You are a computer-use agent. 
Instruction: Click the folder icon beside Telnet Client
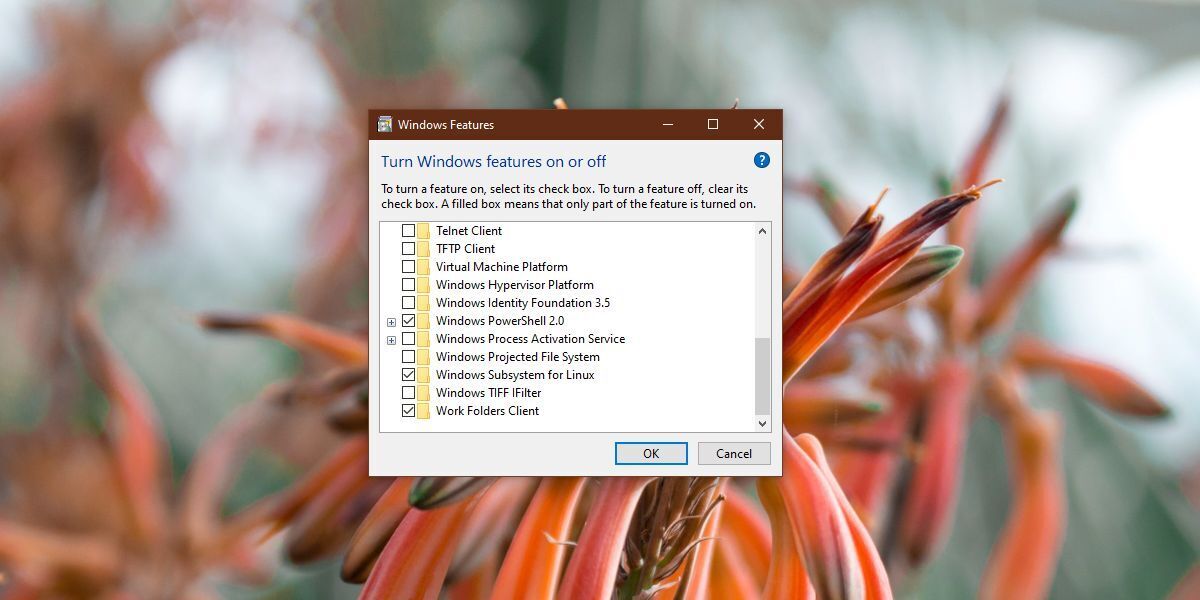pyautogui.click(x=423, y=230)
